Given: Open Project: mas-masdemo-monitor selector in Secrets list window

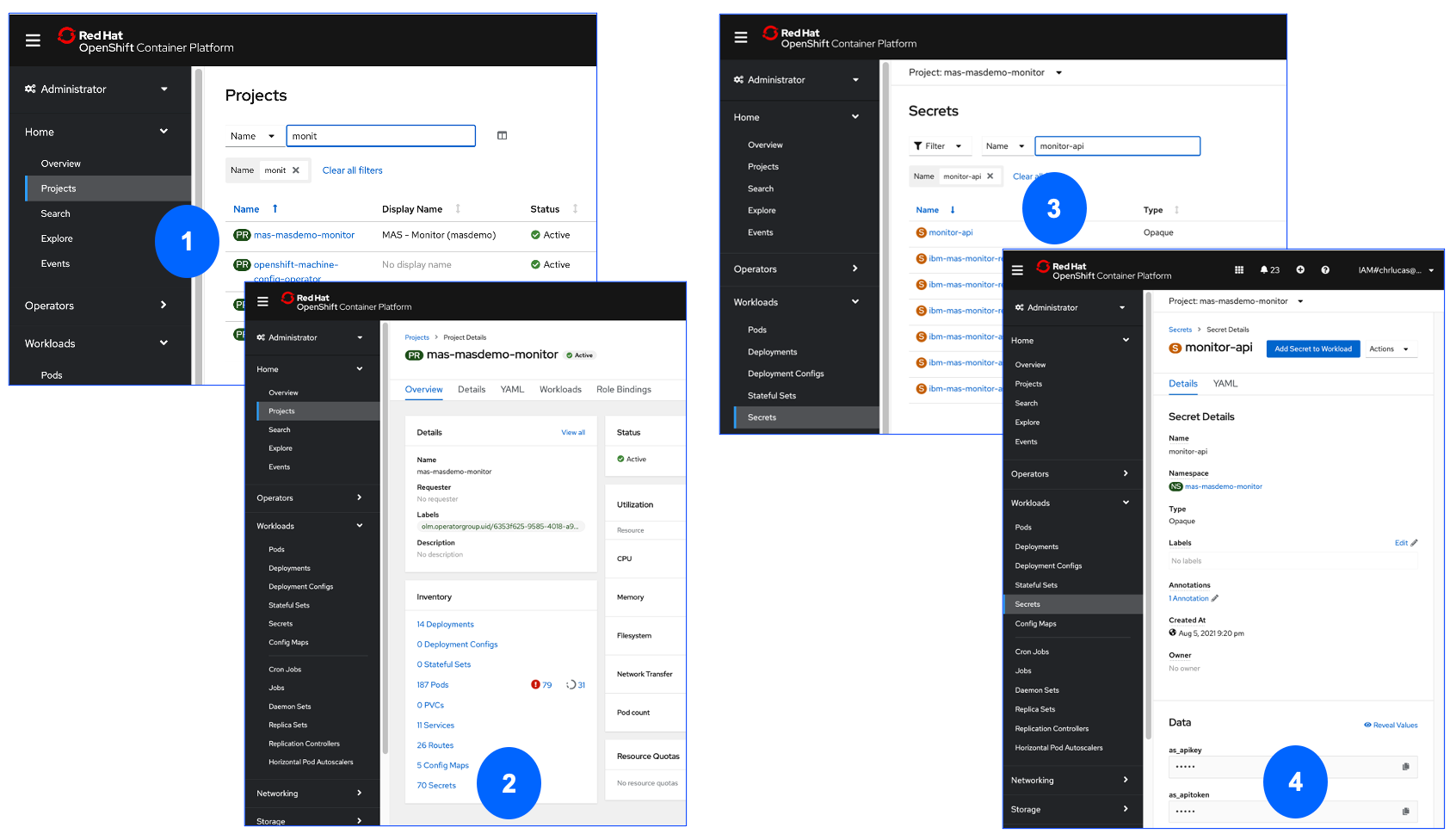Looking at the screenshot, I should coord(985,73).
